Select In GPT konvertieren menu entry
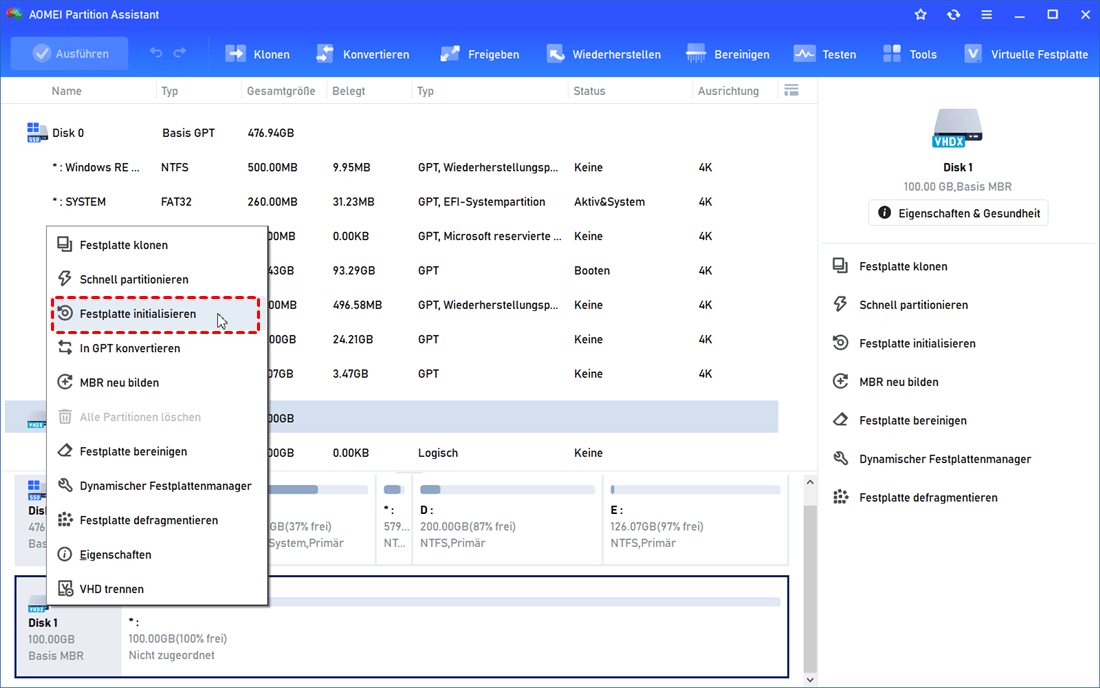The height and width of the screenshot is (688, 1100). pos(130,348)
